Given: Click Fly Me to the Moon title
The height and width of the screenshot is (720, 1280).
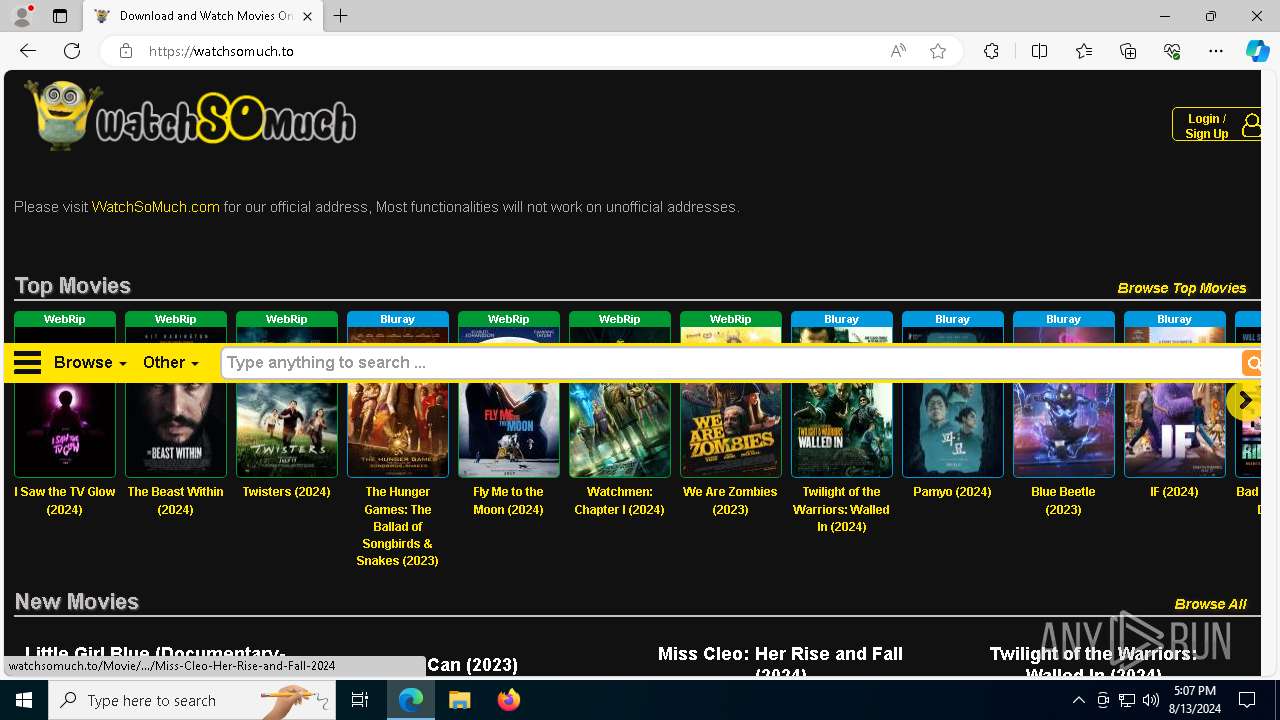Looking at the screenshot, I should pyautogui.click(x=508, y=500).
